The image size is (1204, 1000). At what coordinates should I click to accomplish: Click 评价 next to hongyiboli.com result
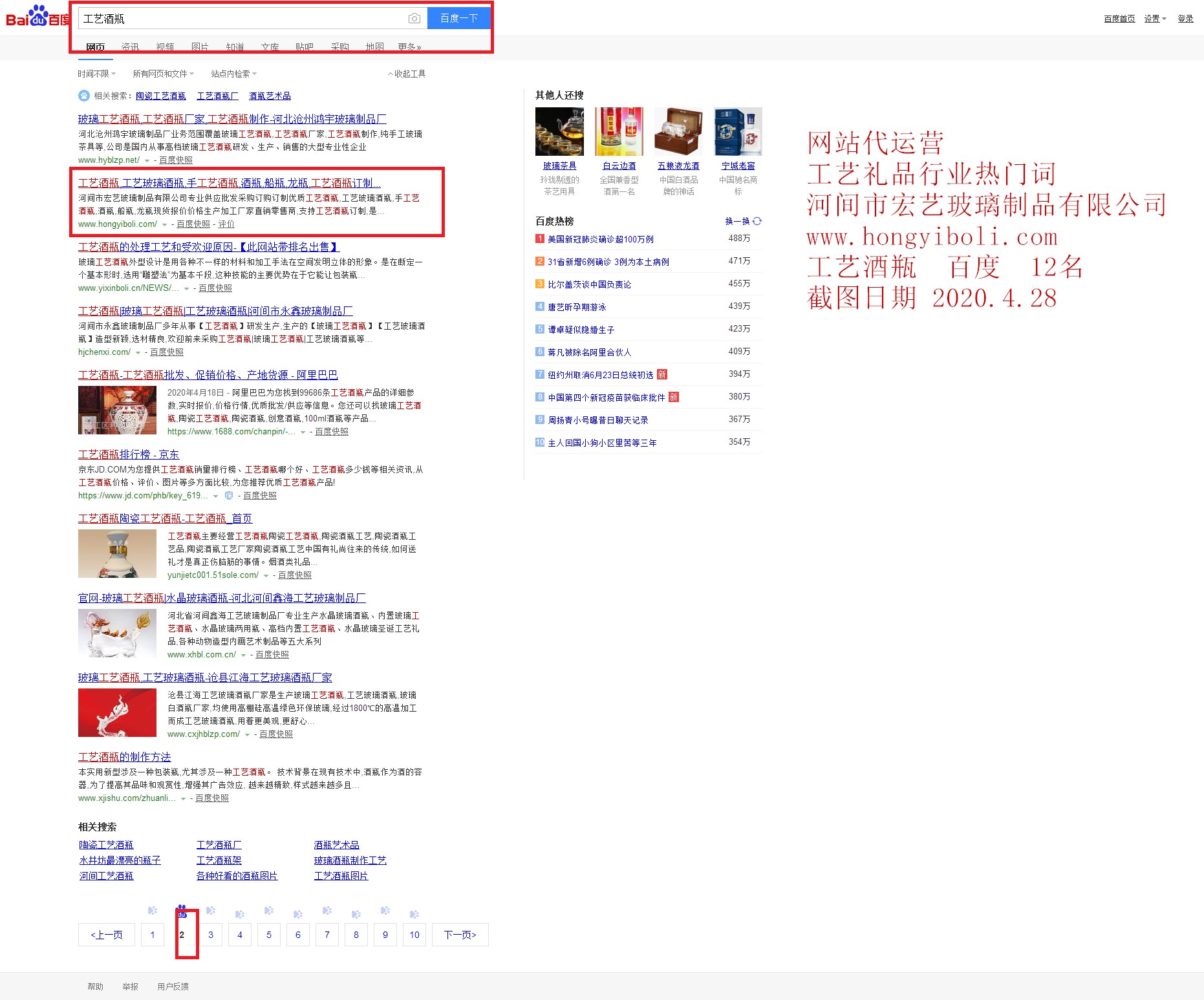(x=226, y=224)
